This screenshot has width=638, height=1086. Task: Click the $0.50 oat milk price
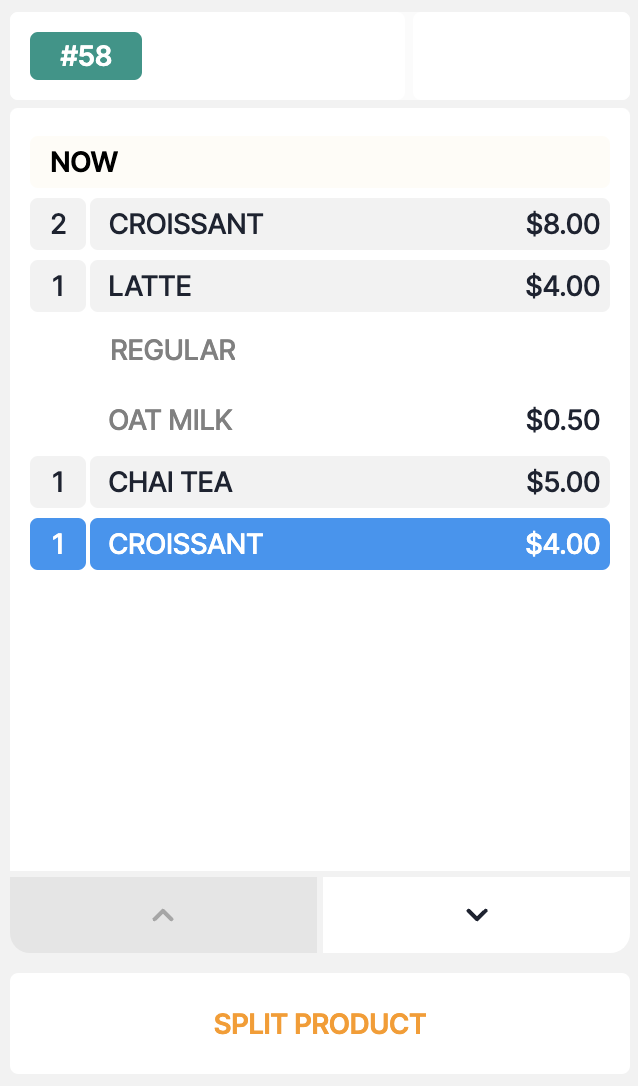[563, 420]
